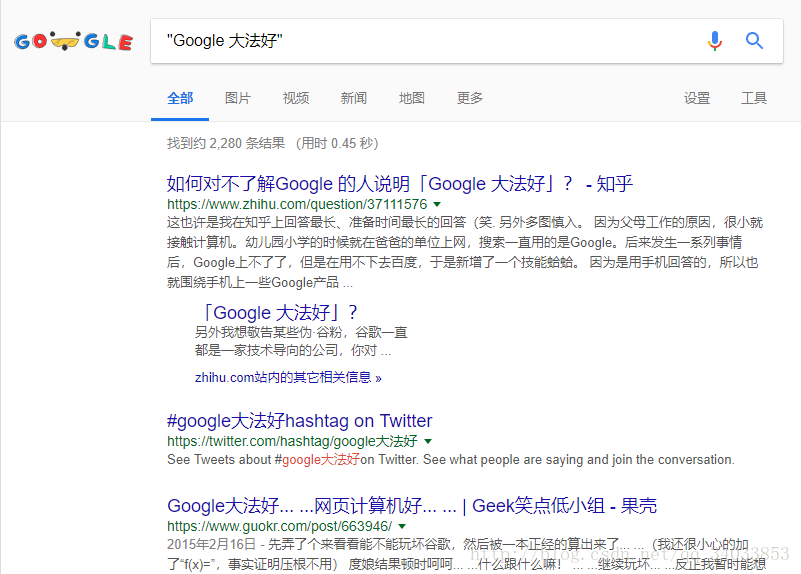Click the guokr snippet dated 2015年2月16日
The image size is (801, 574).
point(466,554)
